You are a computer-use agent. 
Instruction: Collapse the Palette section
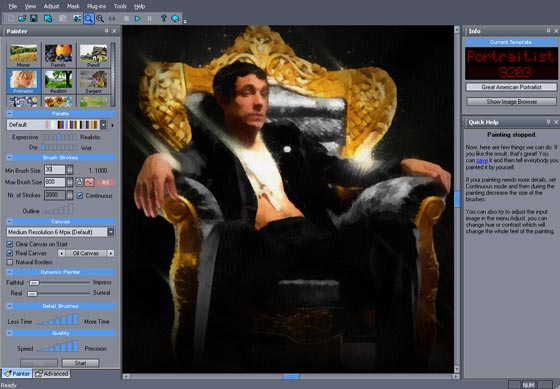click(10, 114)
